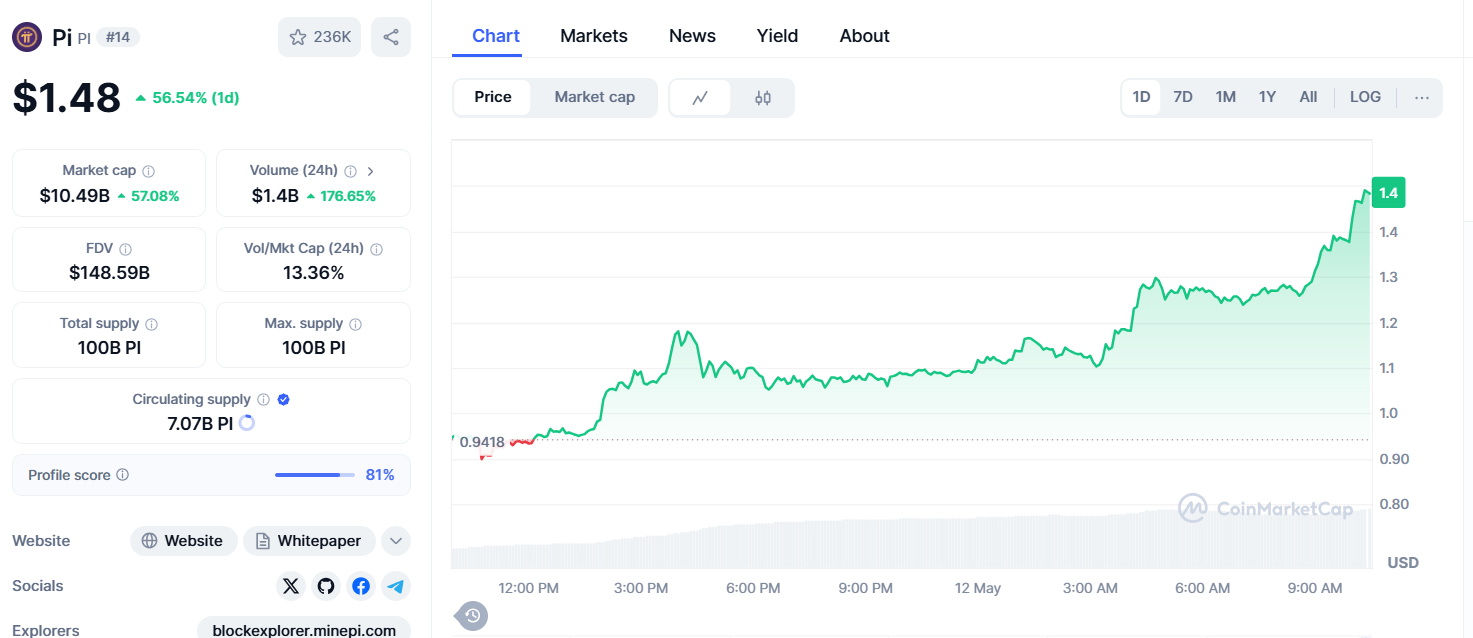Click the 3:00 PM time axis label
This screenshot has width=1473, height=638.
tap(641, 588)
